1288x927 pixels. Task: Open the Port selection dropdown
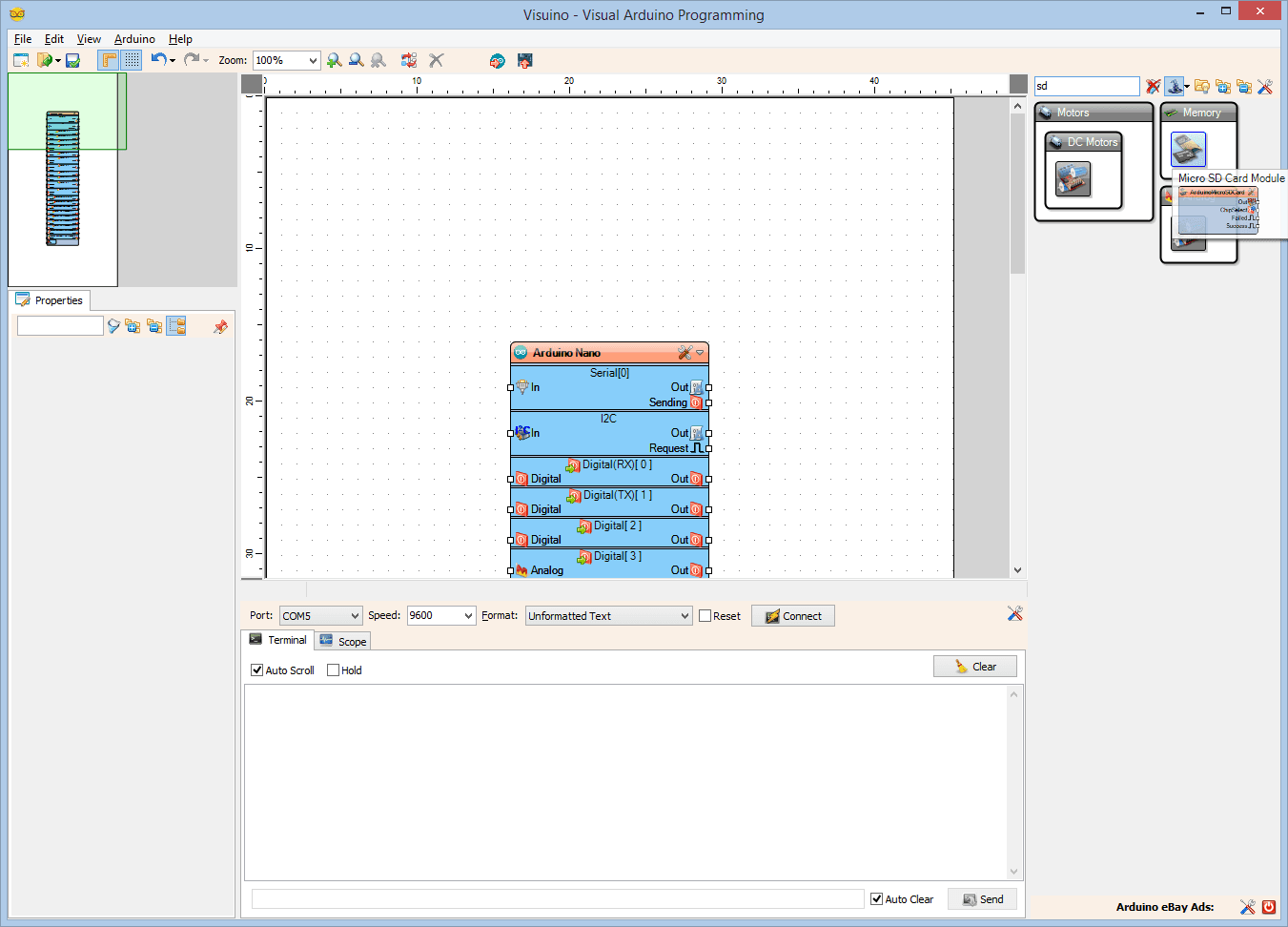tap(320, 615)
